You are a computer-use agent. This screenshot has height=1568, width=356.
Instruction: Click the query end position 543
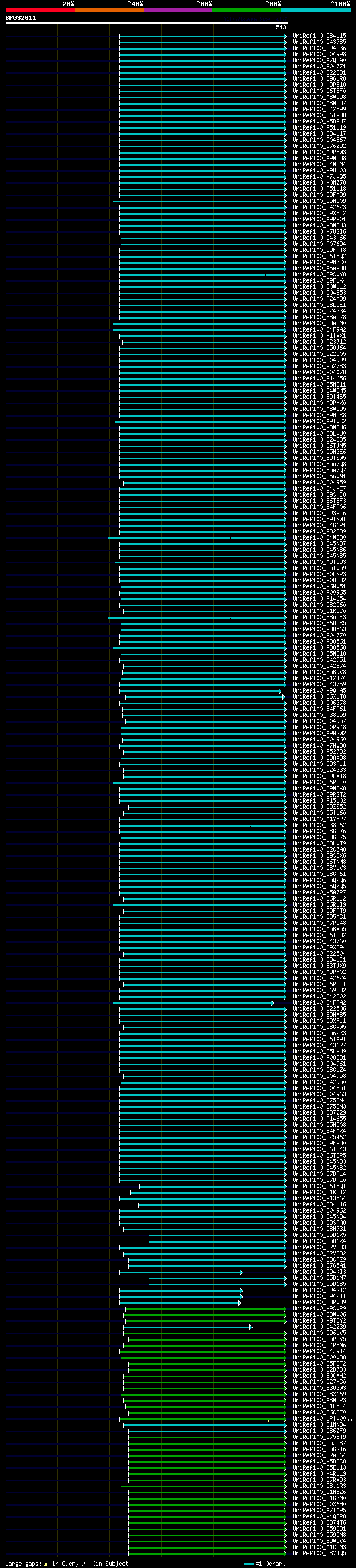point(280,27)
